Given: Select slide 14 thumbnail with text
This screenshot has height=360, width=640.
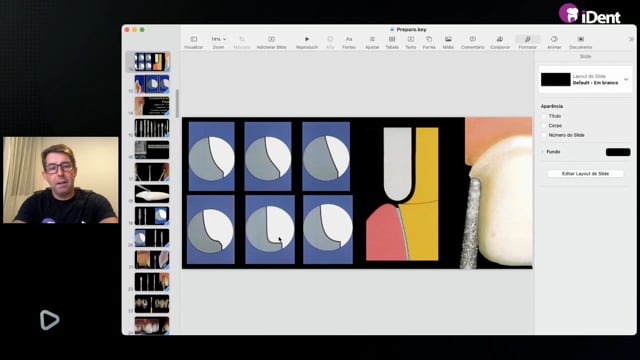Looking at the screenshot, I should 152,106.
